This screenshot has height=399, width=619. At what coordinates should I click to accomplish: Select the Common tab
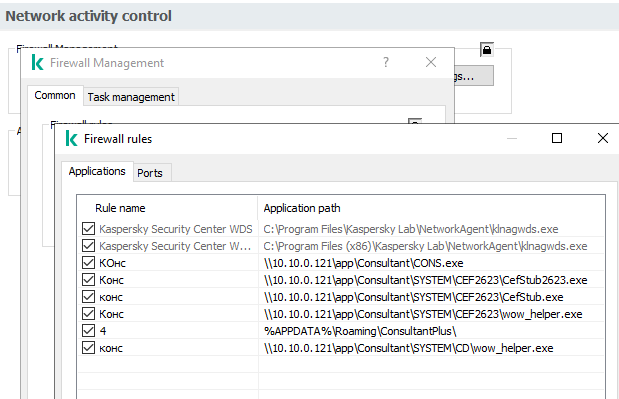[55, 96]
